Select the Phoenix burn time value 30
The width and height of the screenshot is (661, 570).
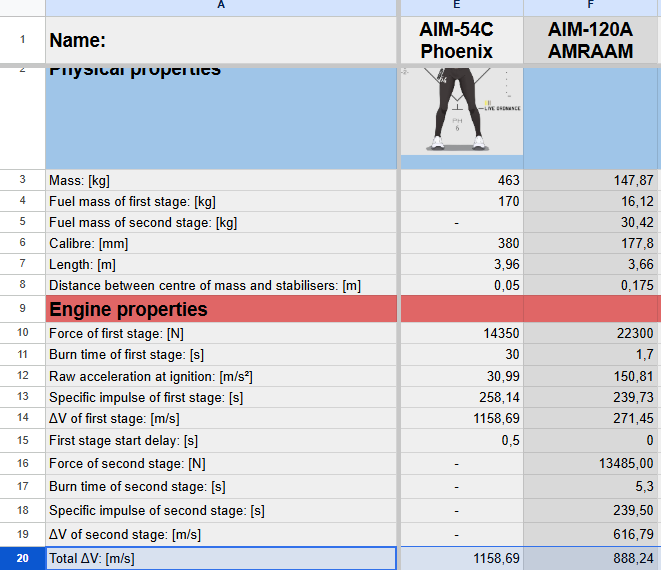(462, 355)
